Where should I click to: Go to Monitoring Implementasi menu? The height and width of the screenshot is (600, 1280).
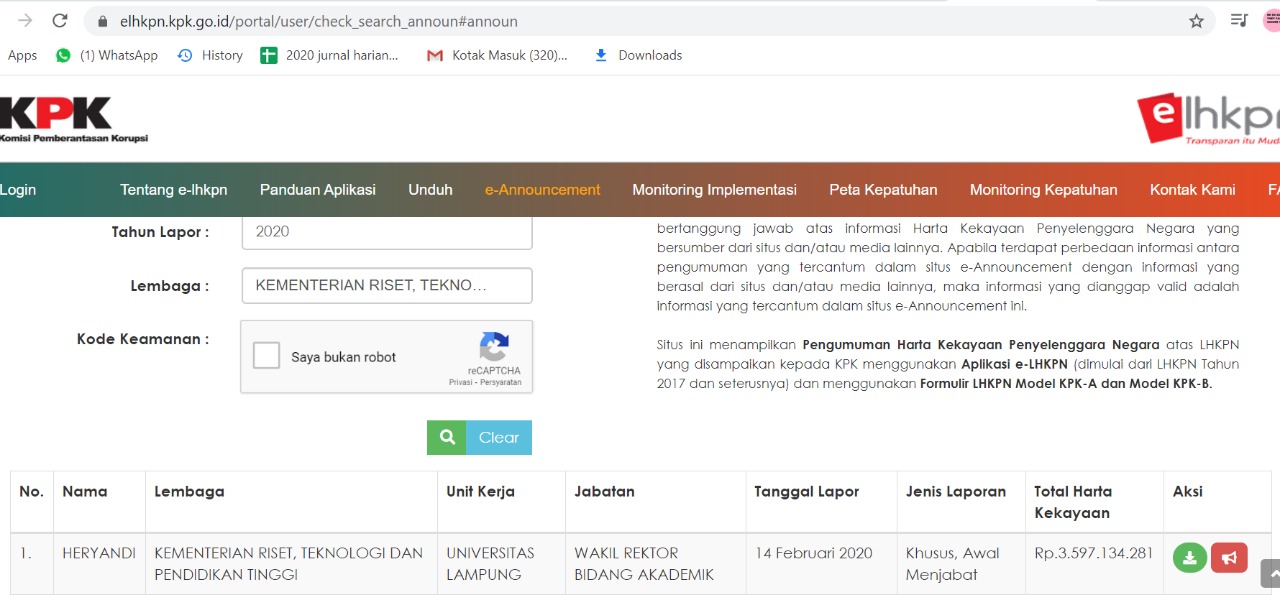714,190
